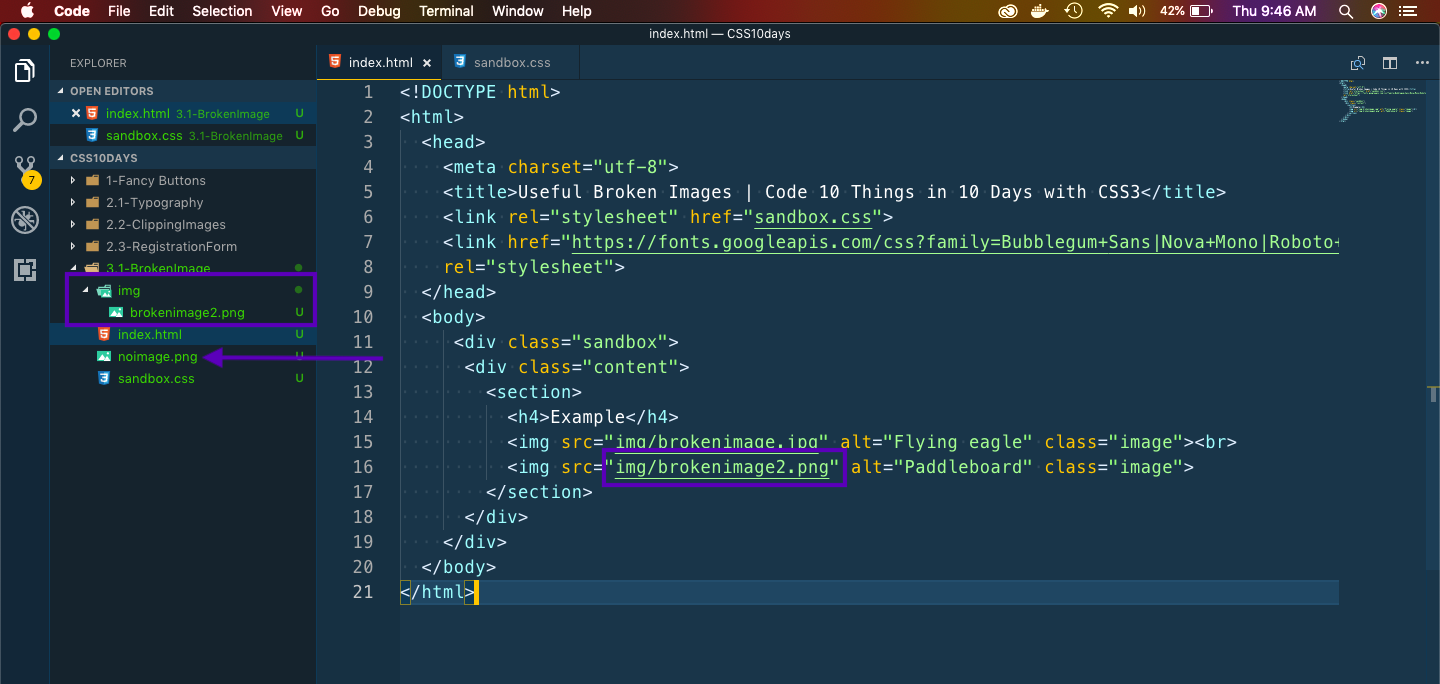1440x684 pixels.
Task: Split the editor to the right
Action: click(1390, 63)
